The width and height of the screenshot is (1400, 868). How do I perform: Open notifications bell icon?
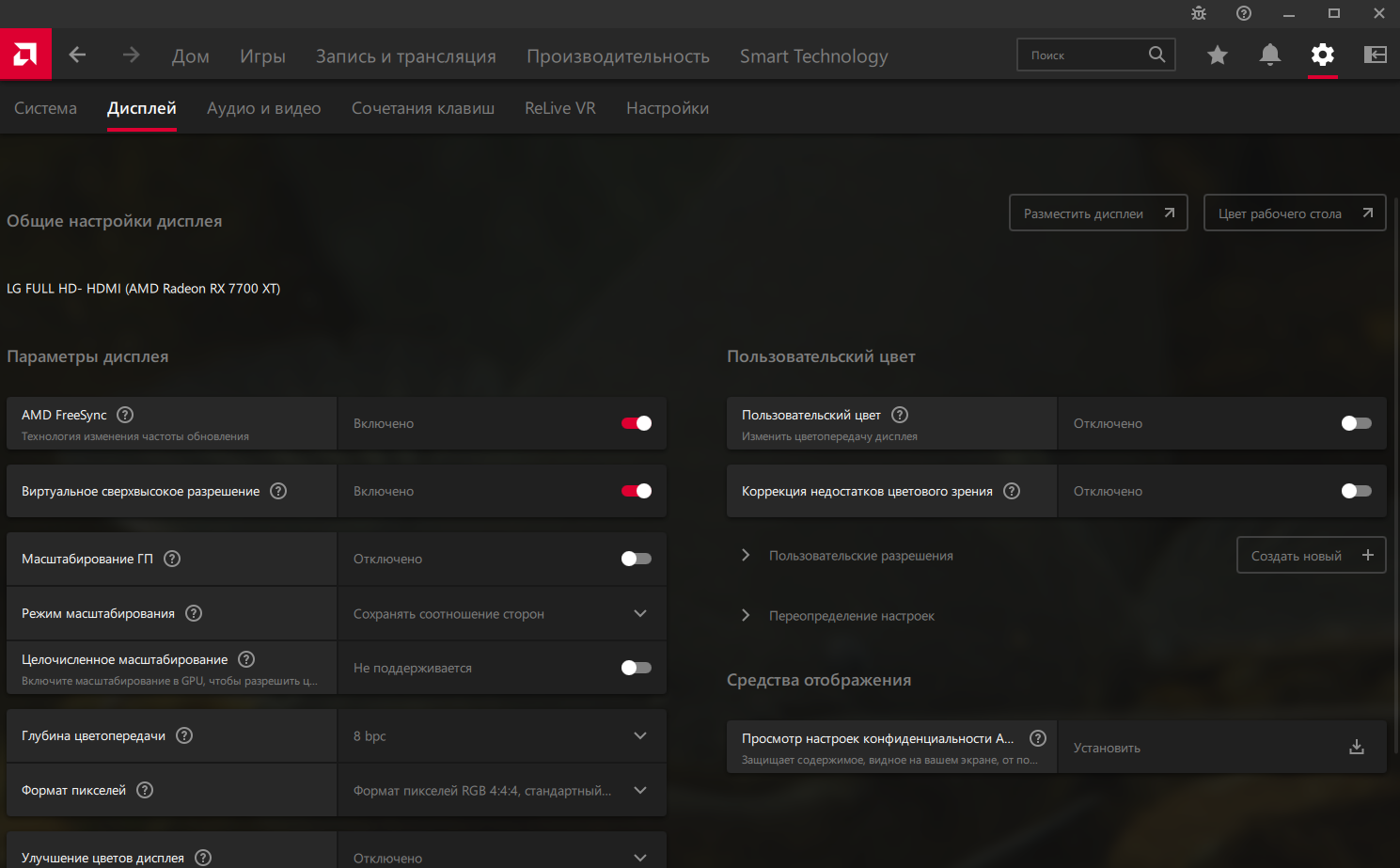[1270, 55]
